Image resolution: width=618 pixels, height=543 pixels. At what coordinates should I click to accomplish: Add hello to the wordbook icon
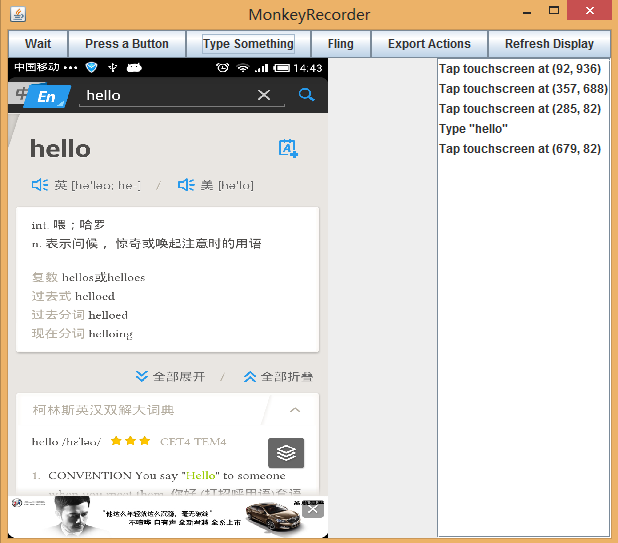[288, 148]
